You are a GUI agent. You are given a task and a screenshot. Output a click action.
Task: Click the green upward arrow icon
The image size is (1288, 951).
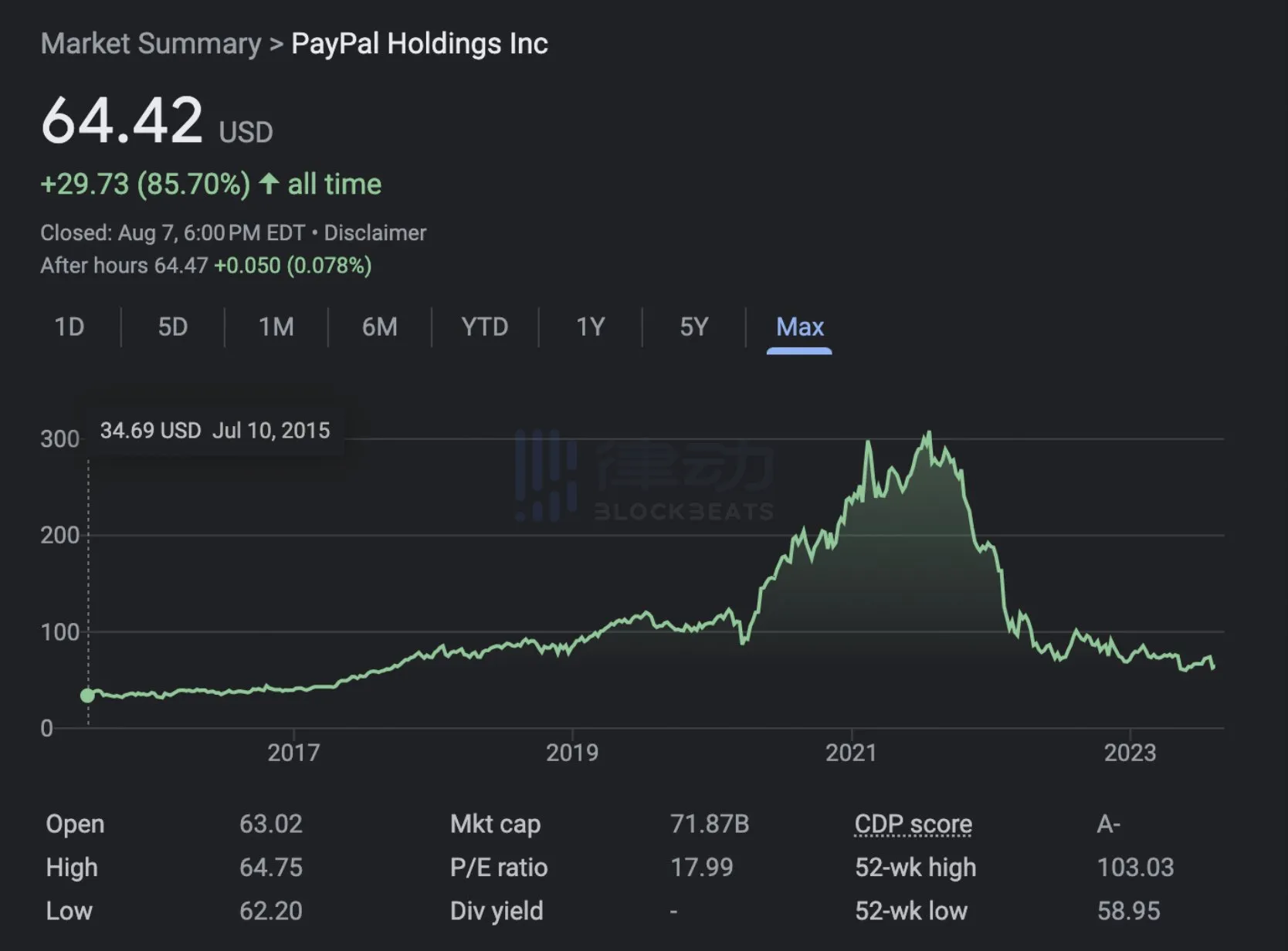(x=269, y=184)
